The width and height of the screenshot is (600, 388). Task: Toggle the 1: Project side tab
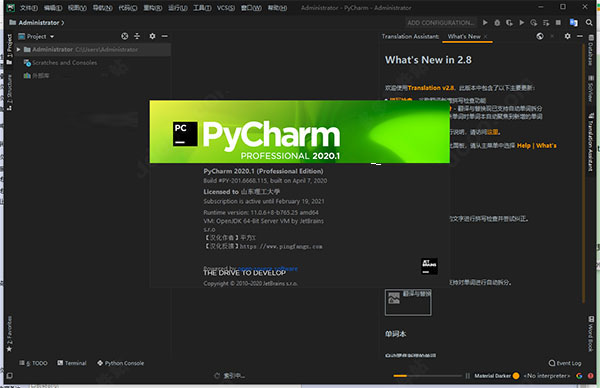(x=10, y=49)
